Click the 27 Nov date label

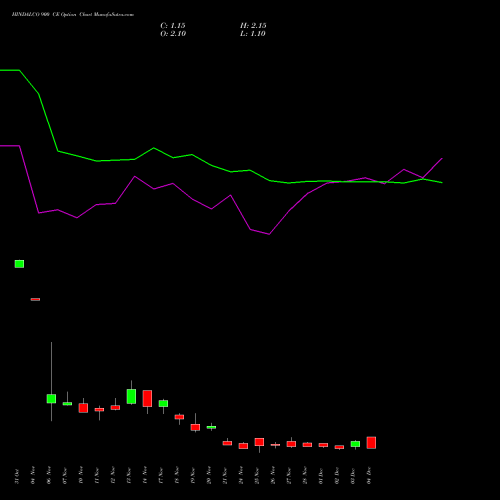289,476
